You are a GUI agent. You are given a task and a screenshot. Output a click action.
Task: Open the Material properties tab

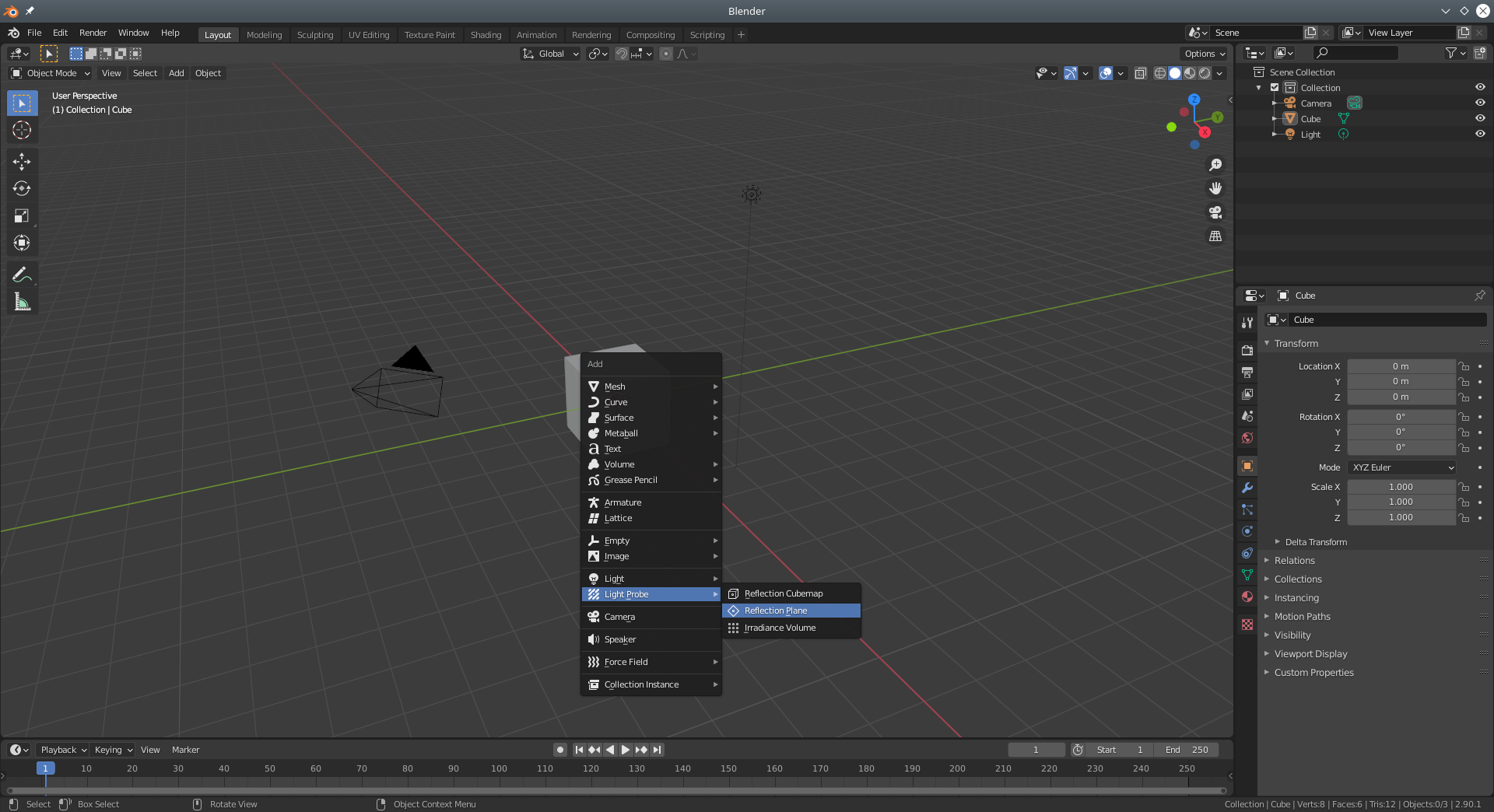pos(1247,597)
